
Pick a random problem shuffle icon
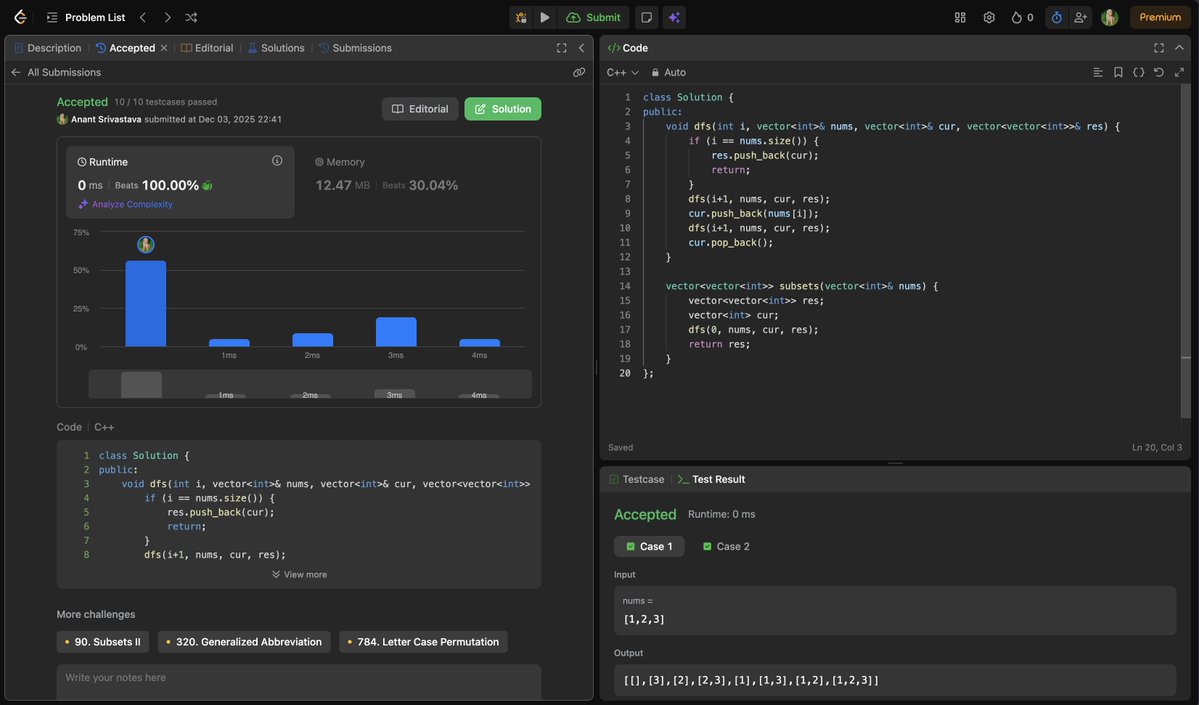click(191, 17)
